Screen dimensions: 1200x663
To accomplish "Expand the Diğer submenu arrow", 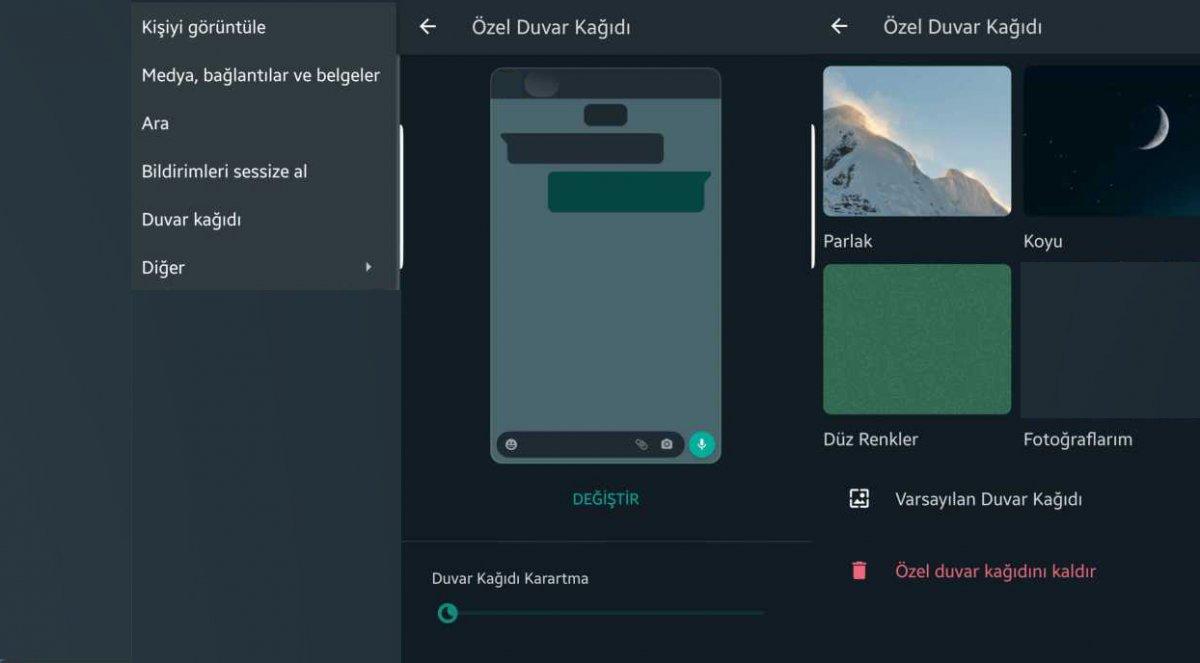I will [368, 267].
